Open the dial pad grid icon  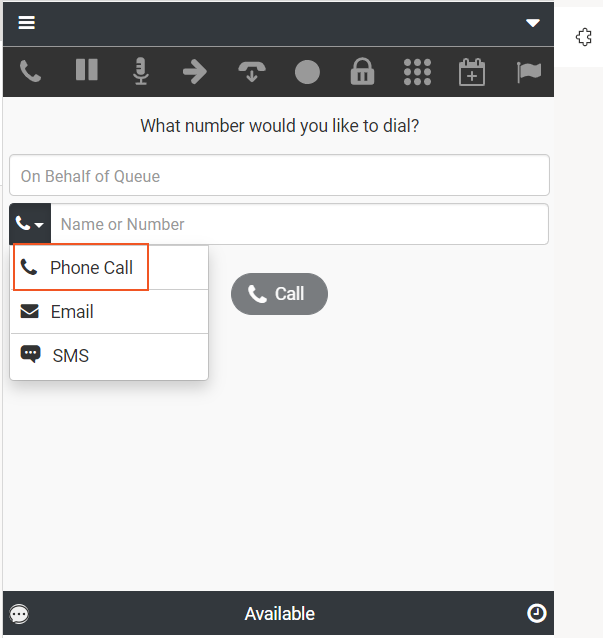click(x=417, y=72)
